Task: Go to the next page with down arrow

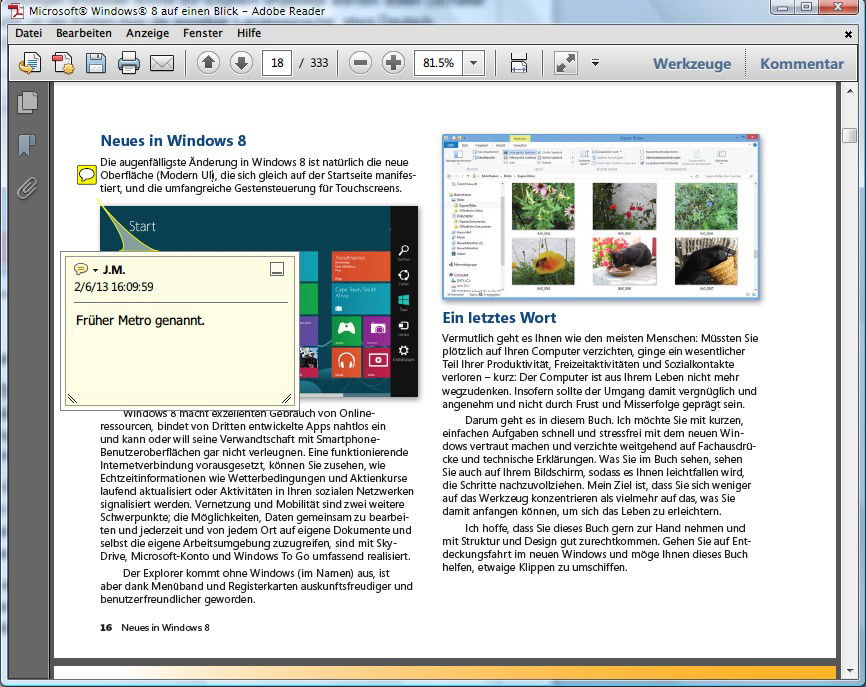Action: (x=241, y=63)
